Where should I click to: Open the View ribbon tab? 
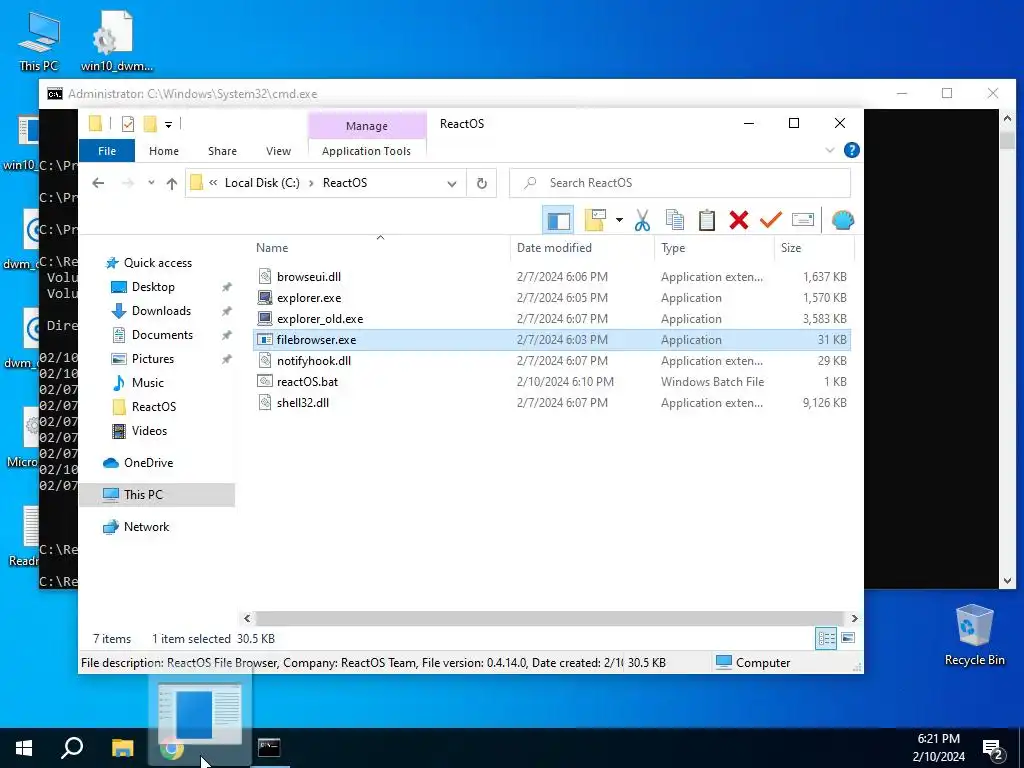point(278,151)
